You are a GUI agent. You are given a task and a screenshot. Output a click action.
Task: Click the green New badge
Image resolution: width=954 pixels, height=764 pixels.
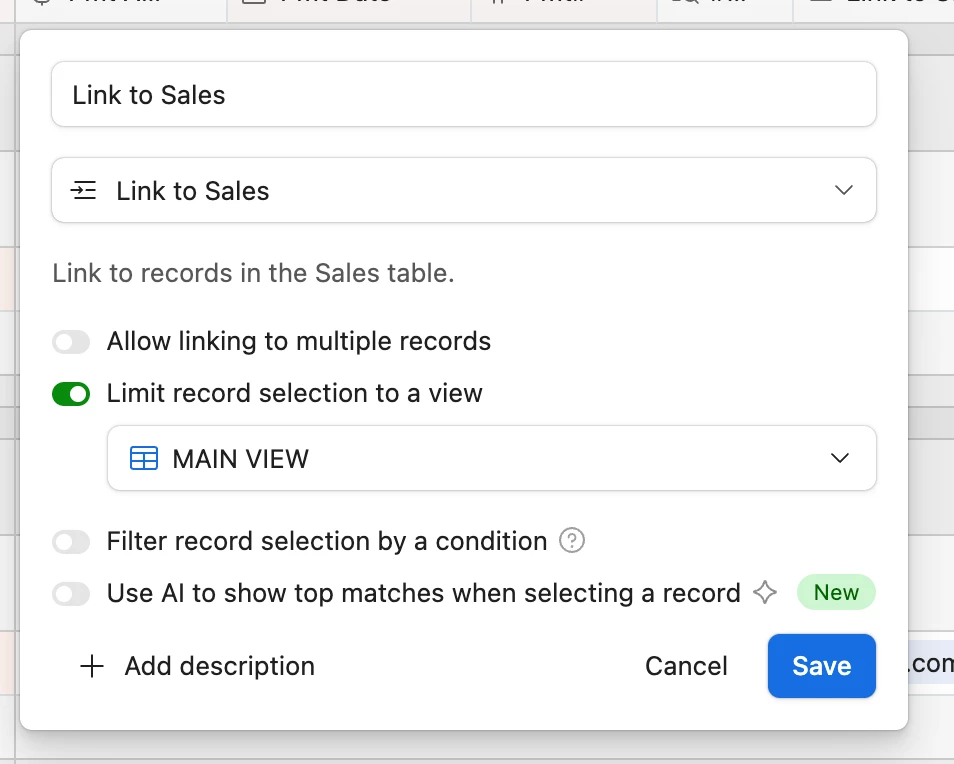coord(836,592)
